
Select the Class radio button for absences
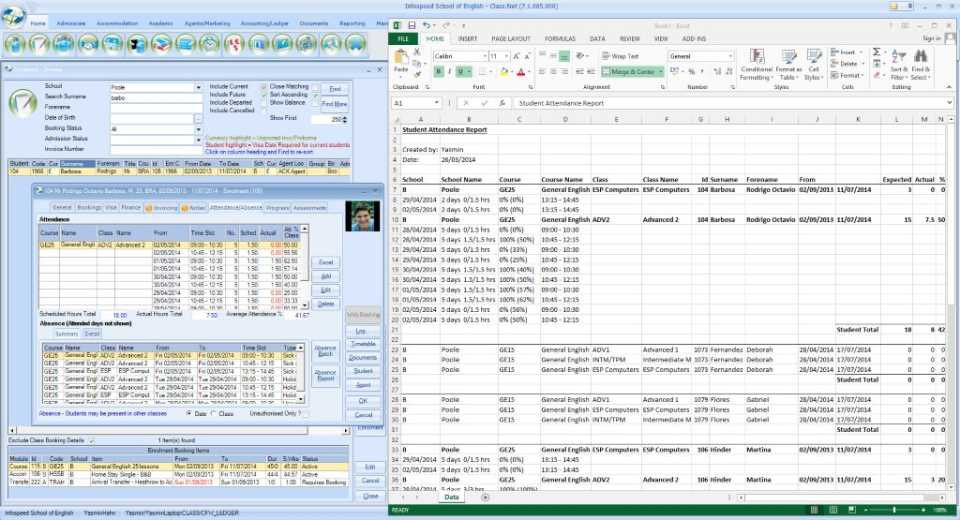click(x=214, y=413)
